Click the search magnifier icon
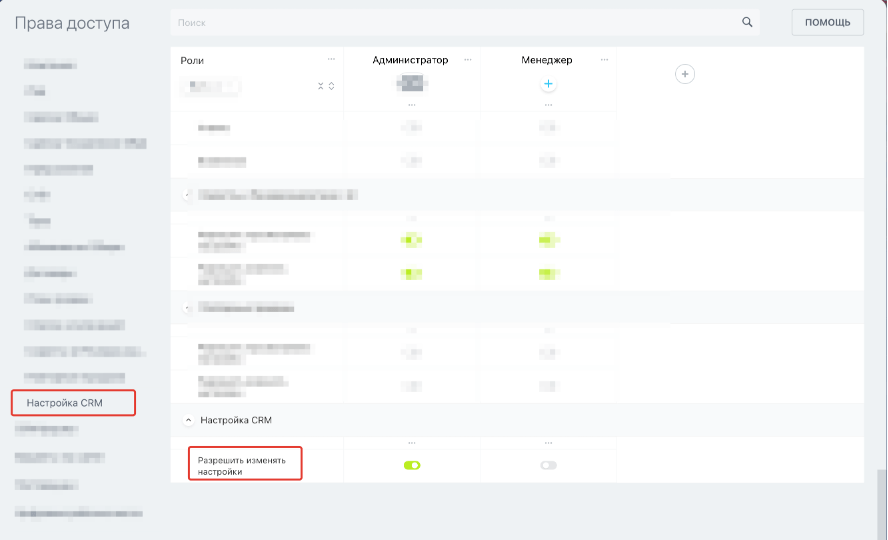Screen dimensions: 888x540 click(x=746, y=22)
